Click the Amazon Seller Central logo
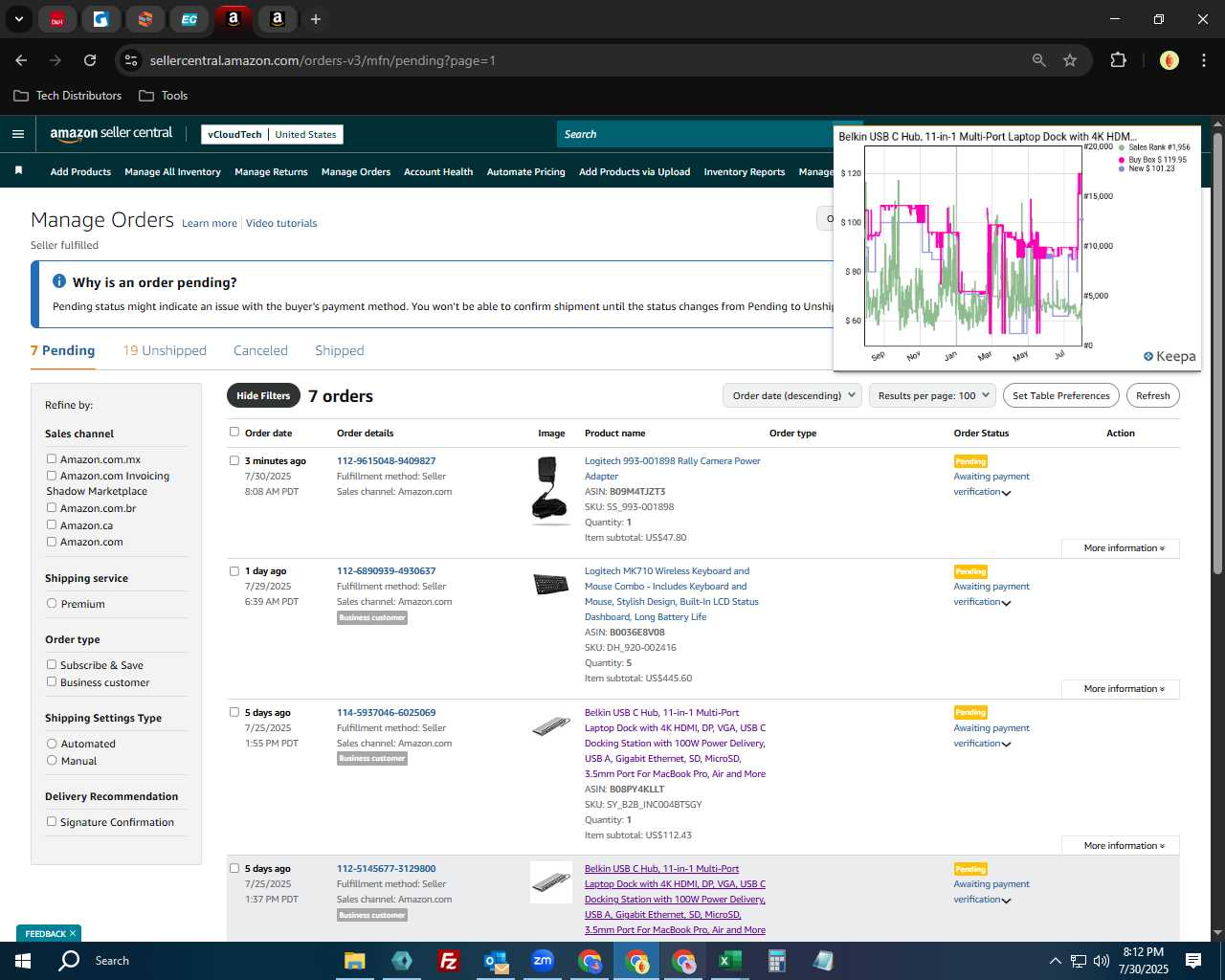This screenshot has width=1225, height=980. [111, 134]
